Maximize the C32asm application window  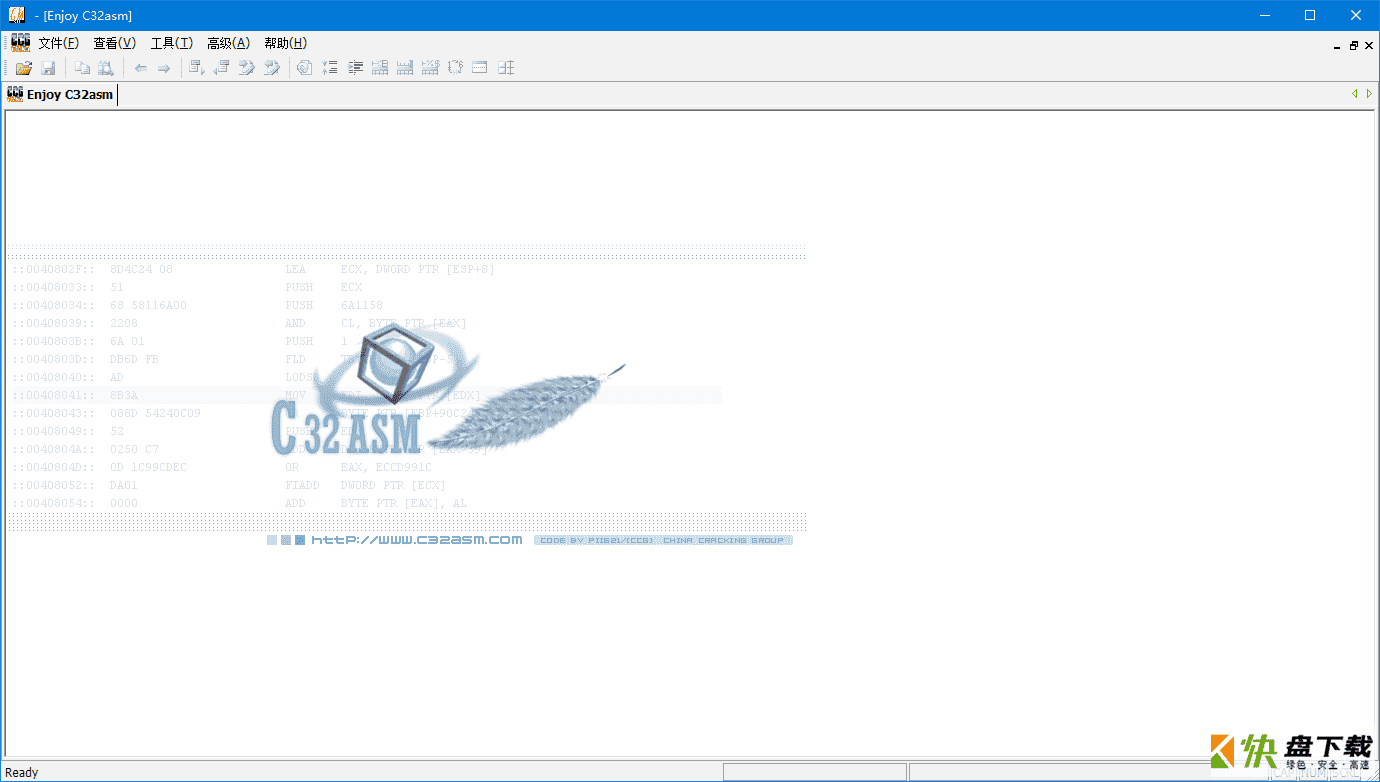coord(1310,15)
